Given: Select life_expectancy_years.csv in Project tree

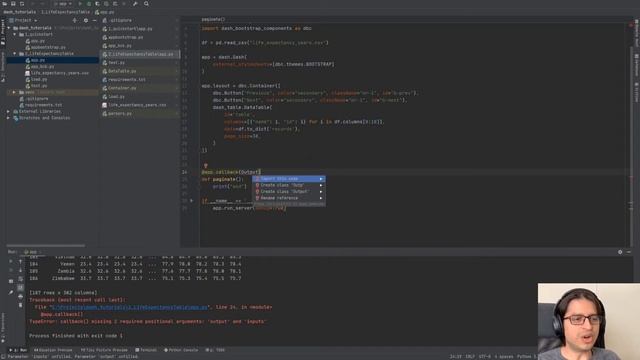Looking at the screenshot, I should pyautogui.click(x=57, y=73).
